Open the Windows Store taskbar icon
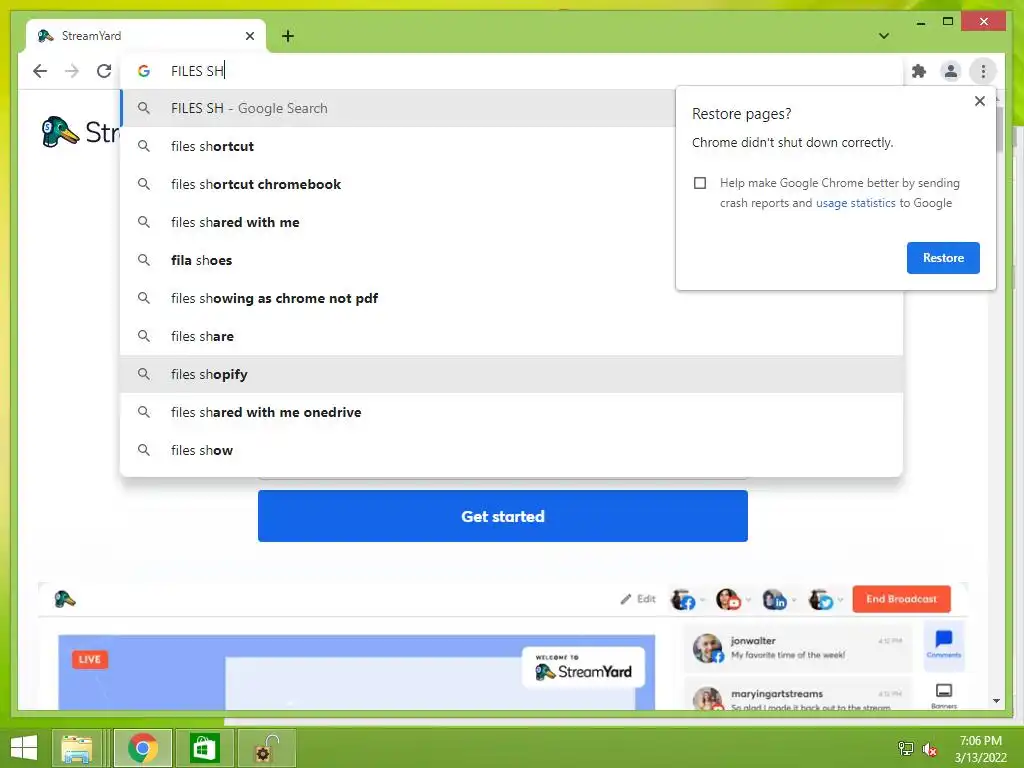The width and height of the screenshot is (1024, 768). pyautogui.click(x=204, y=748)
